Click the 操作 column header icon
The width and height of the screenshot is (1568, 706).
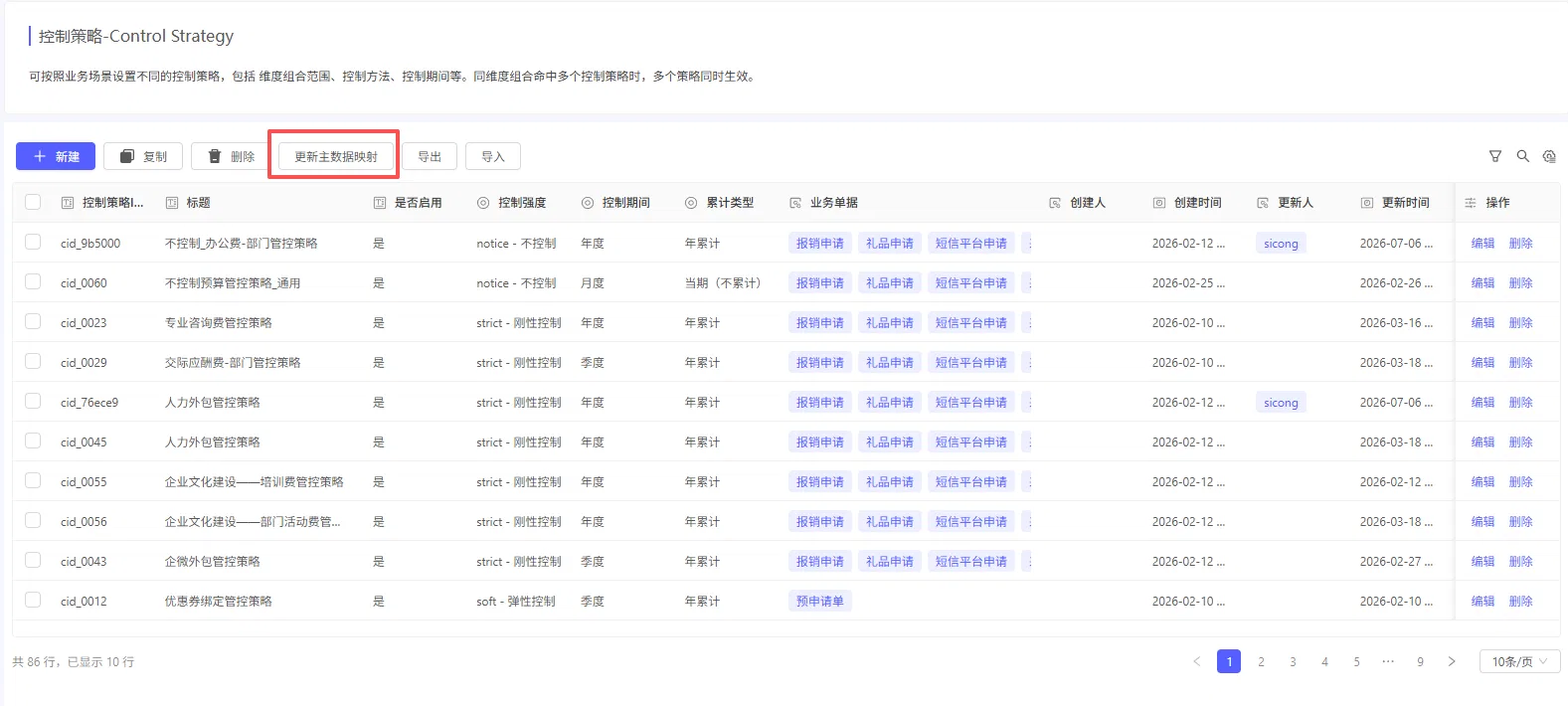click(1471, 203)
